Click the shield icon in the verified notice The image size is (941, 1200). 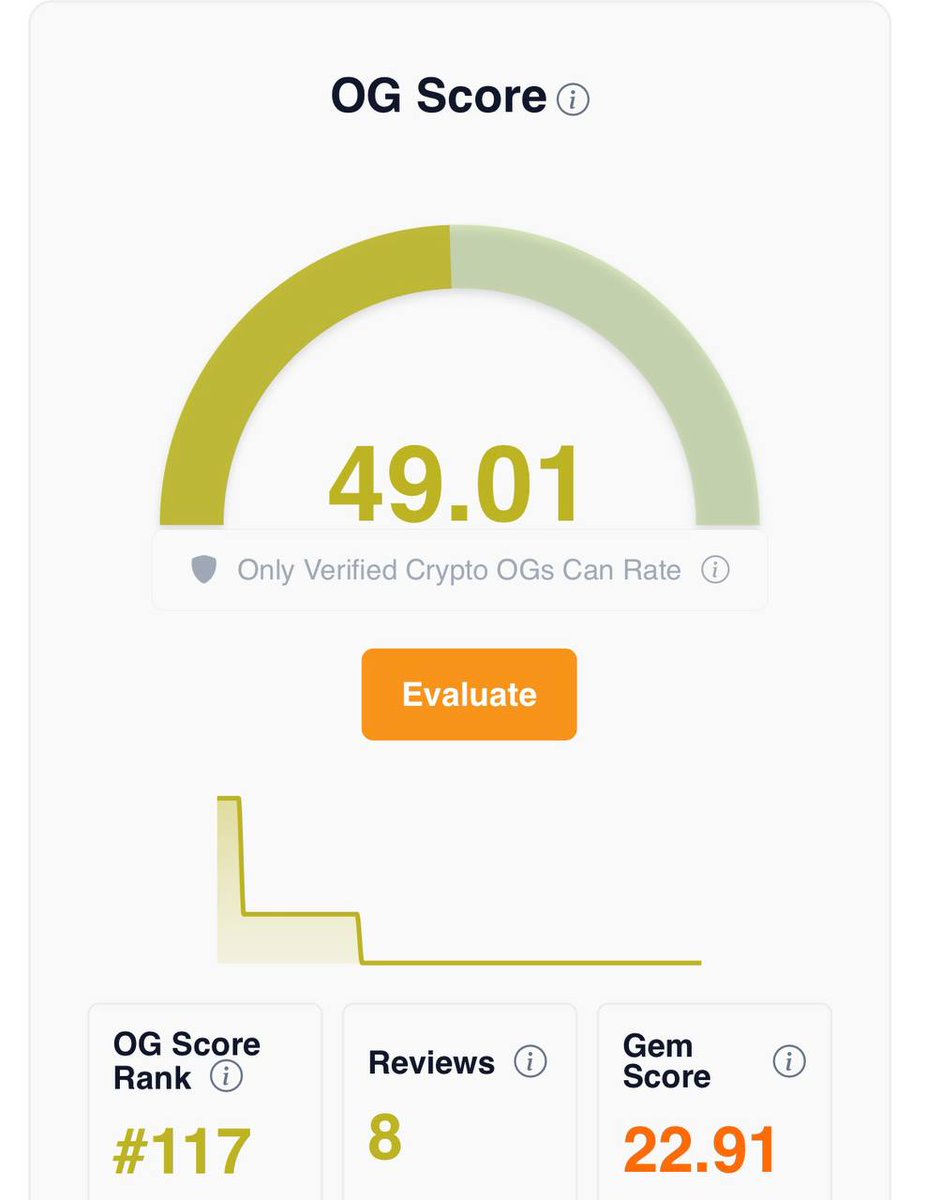tap(204, 570)
